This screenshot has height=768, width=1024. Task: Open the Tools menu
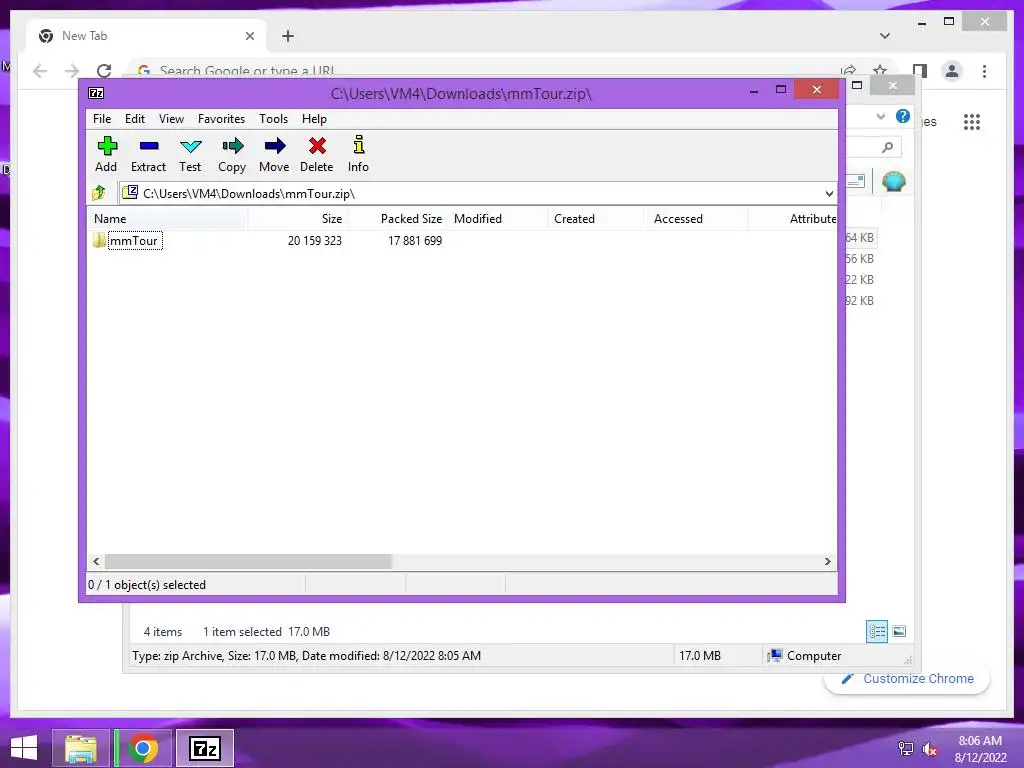coord(274,119)
